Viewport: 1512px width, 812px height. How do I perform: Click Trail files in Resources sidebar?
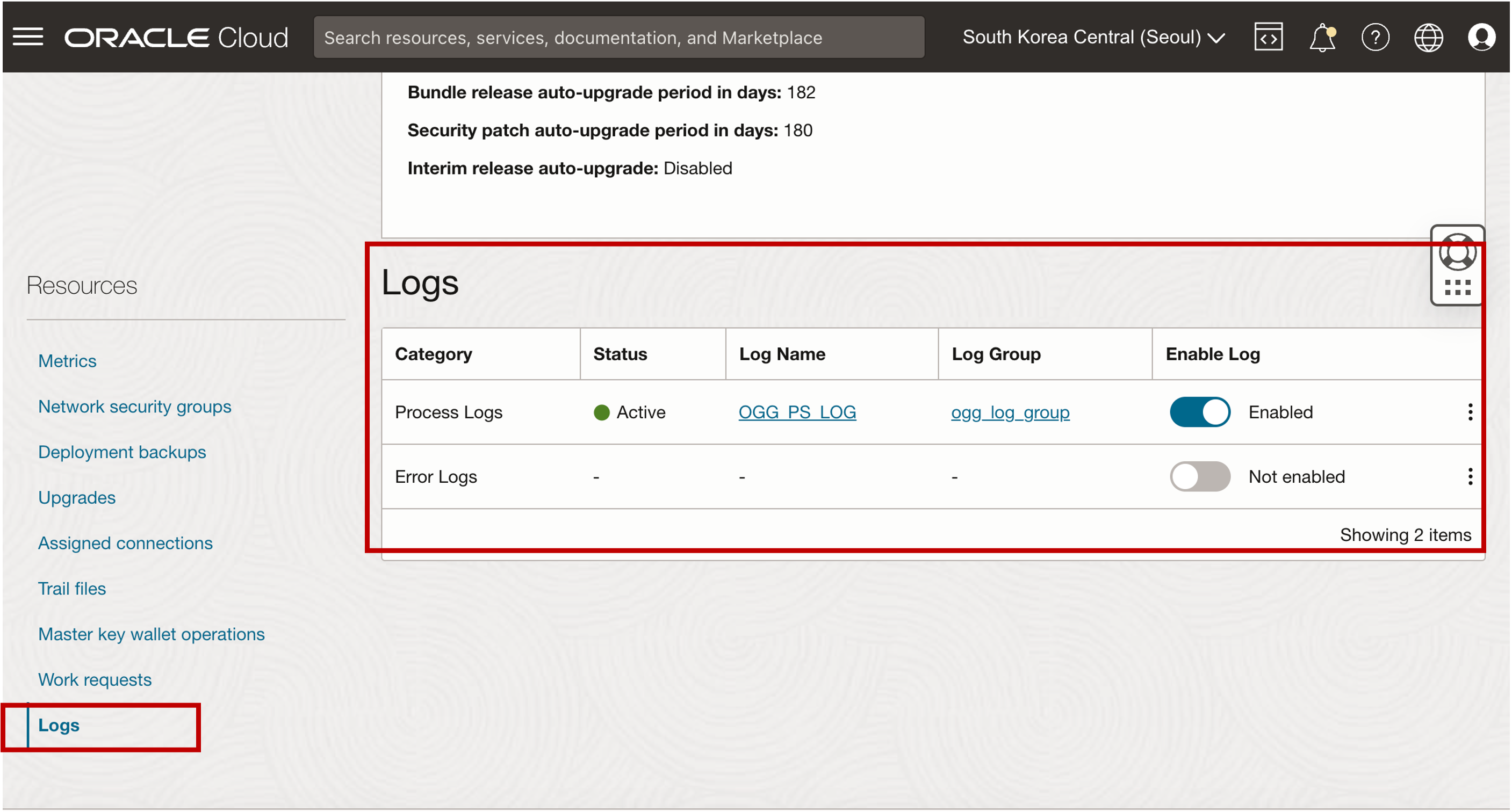71,588
